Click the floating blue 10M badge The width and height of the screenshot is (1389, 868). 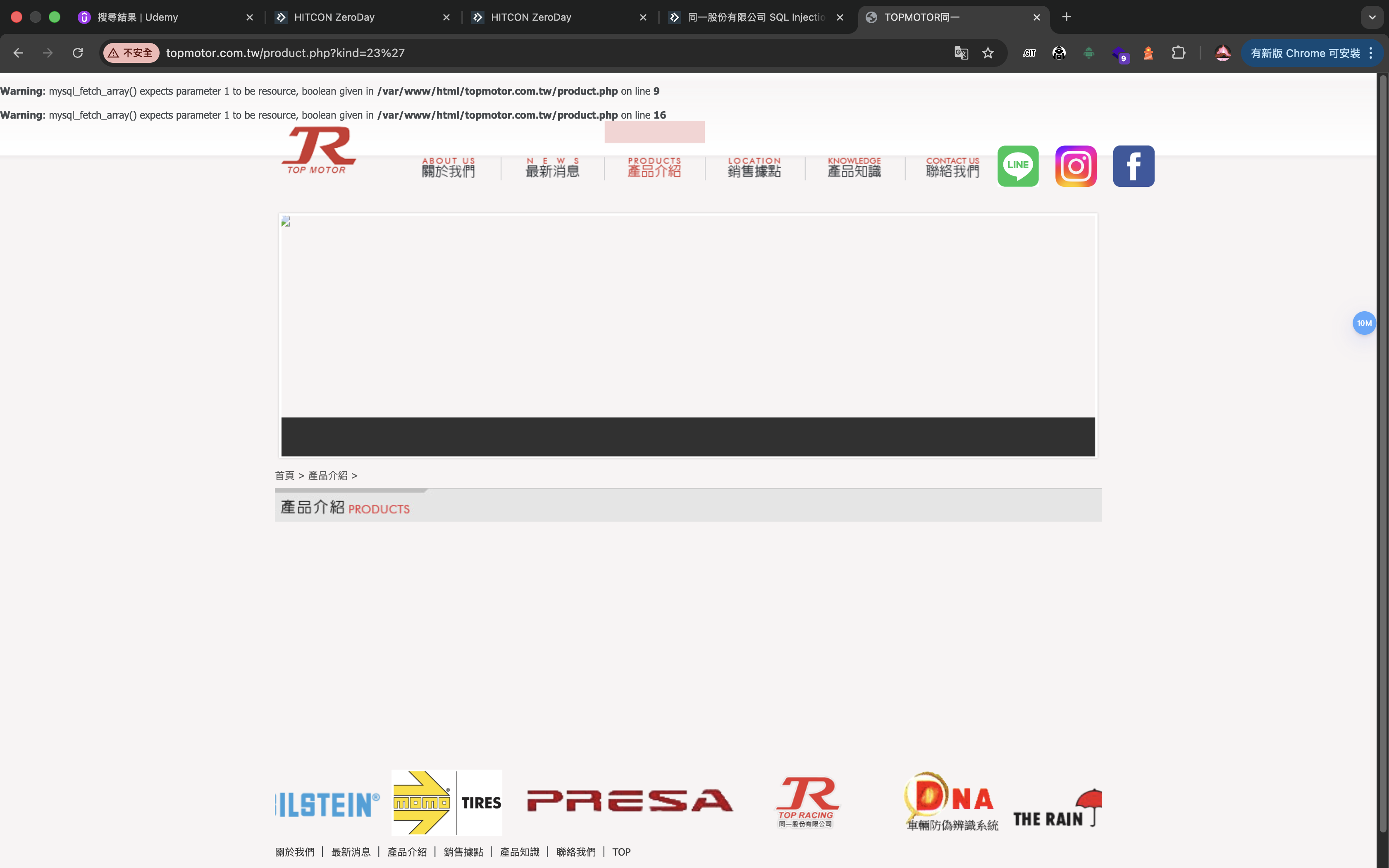(1364, 323)
